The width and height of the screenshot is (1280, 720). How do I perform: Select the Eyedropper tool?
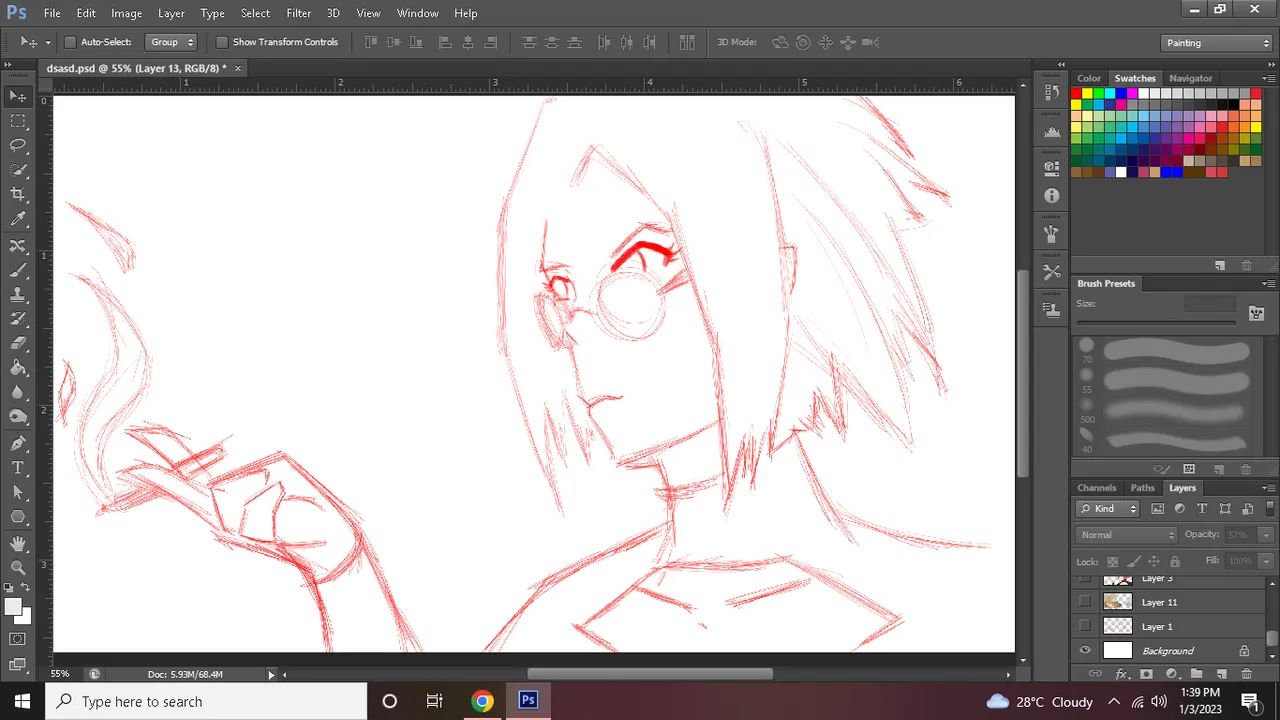[x=18, y=220]
